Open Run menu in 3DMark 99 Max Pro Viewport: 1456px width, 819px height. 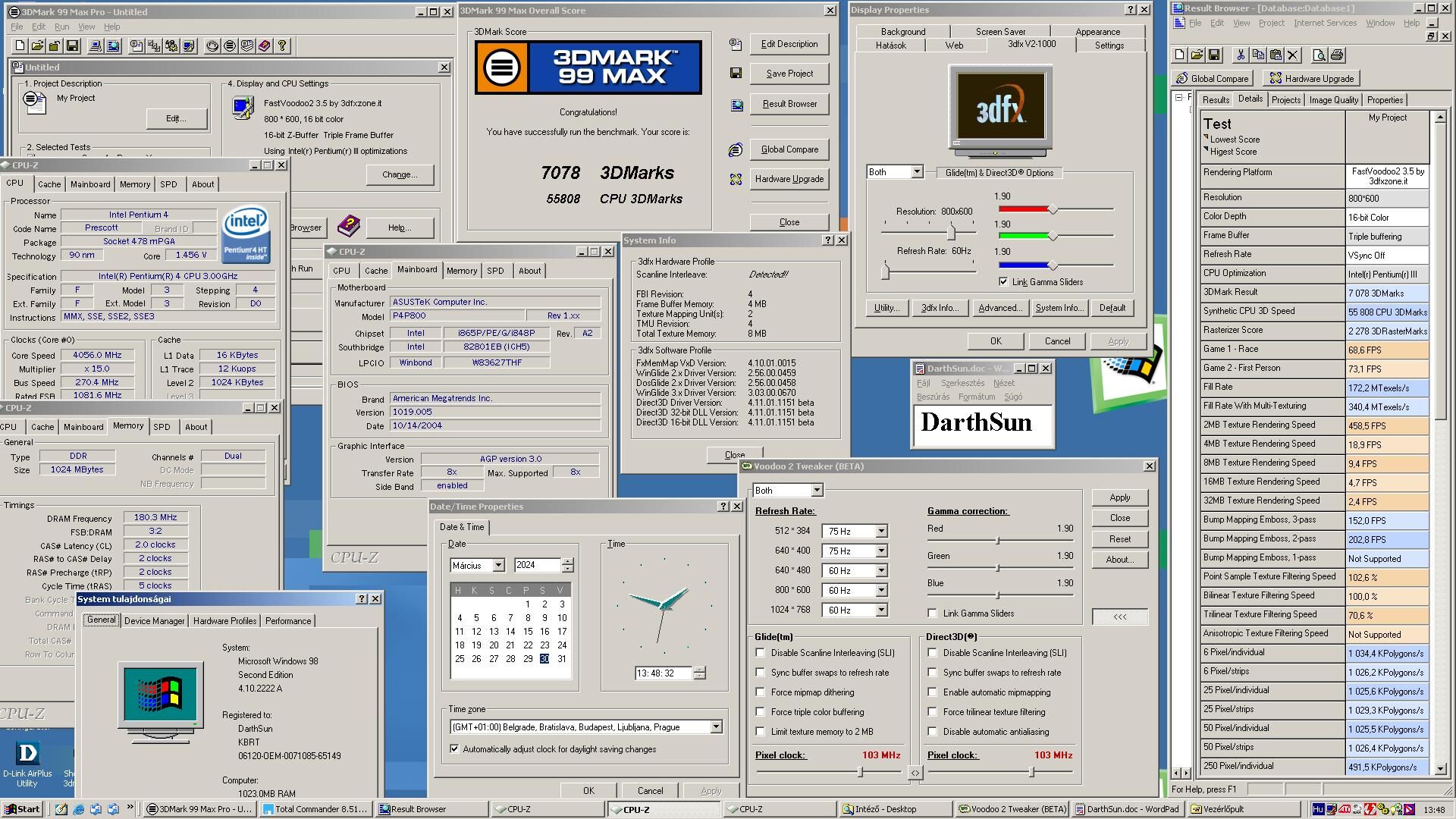pos(62,27)
